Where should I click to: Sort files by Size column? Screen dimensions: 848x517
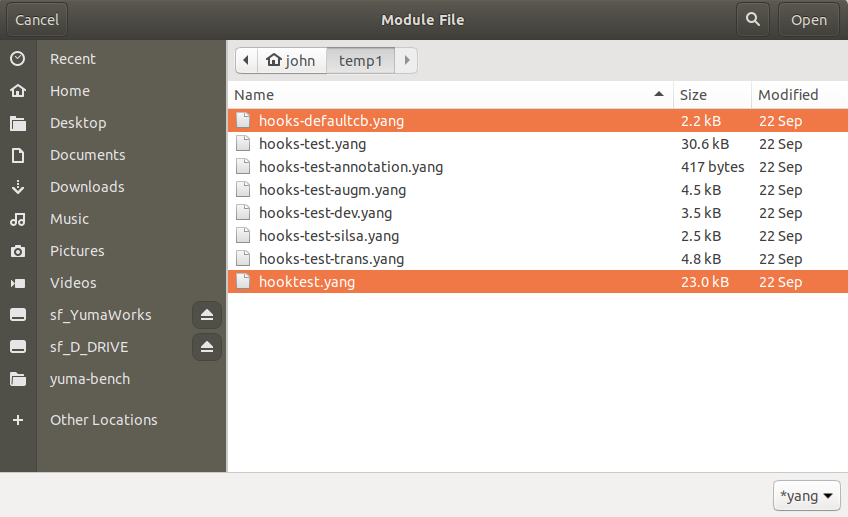(712, 95)
